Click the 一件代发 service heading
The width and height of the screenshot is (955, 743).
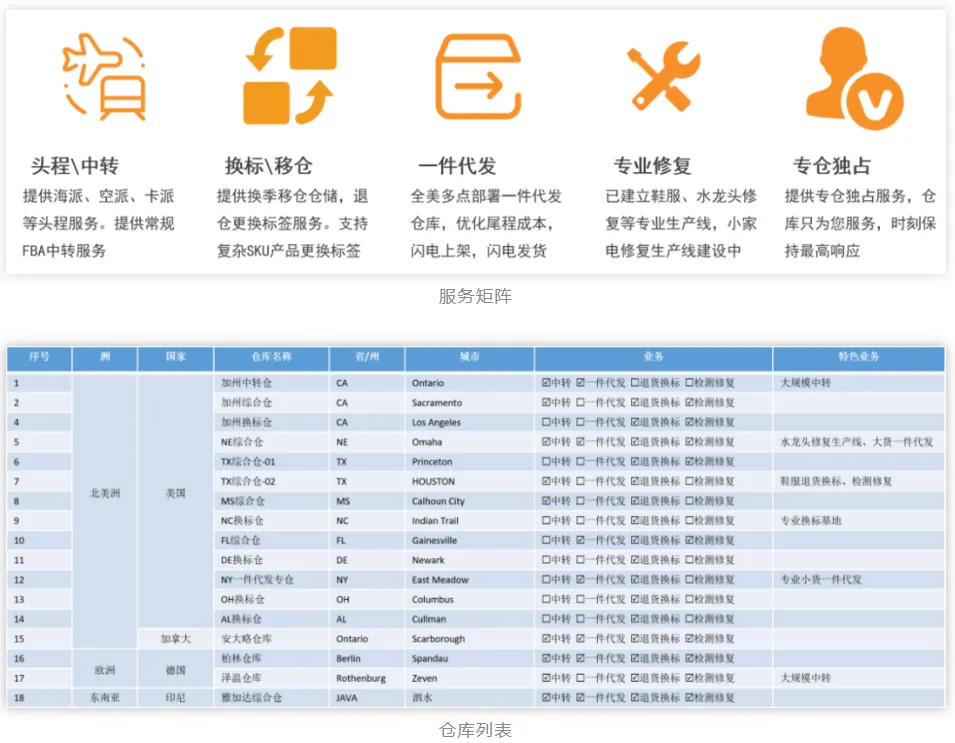(457, 166)
